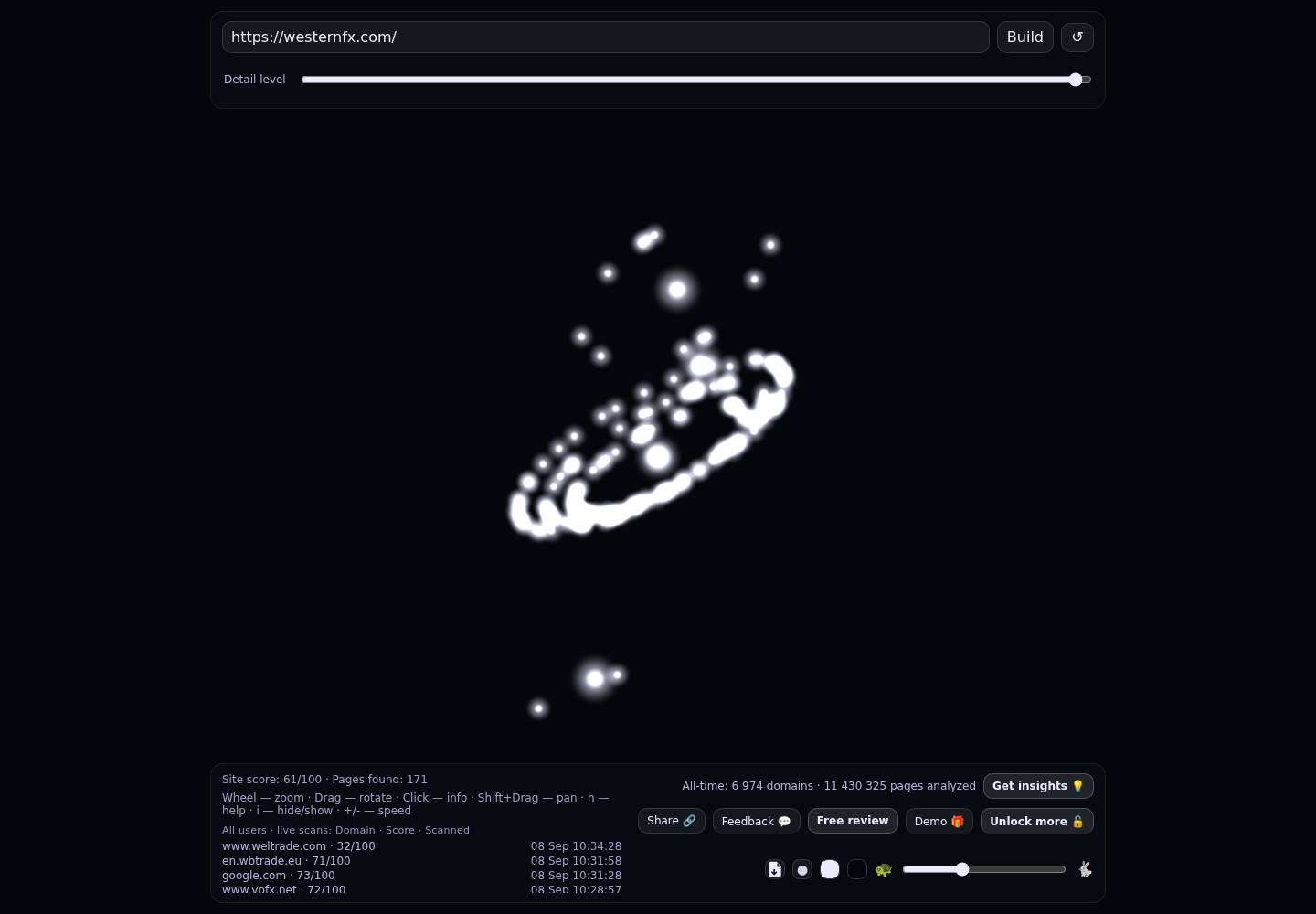
Task: Open the Feedback button
Action: 757,821
